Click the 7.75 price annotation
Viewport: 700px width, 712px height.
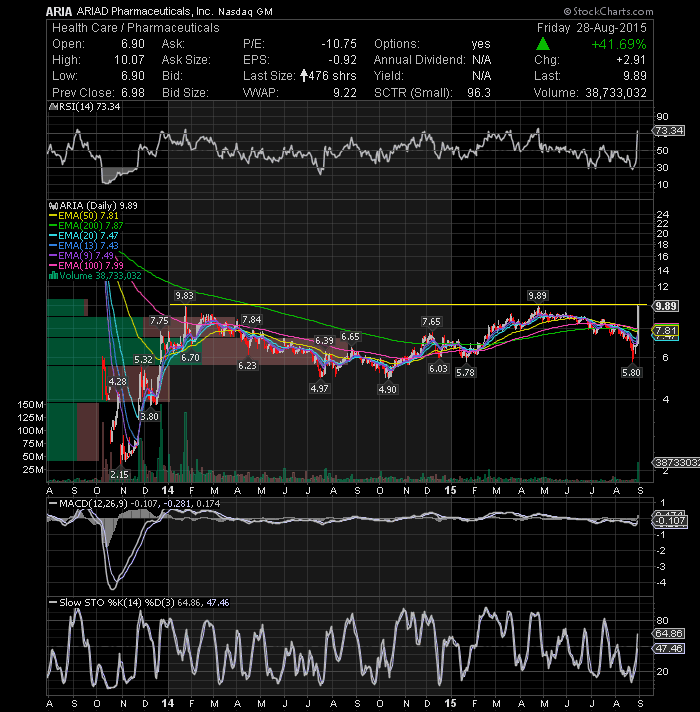[x=159, y=321]
